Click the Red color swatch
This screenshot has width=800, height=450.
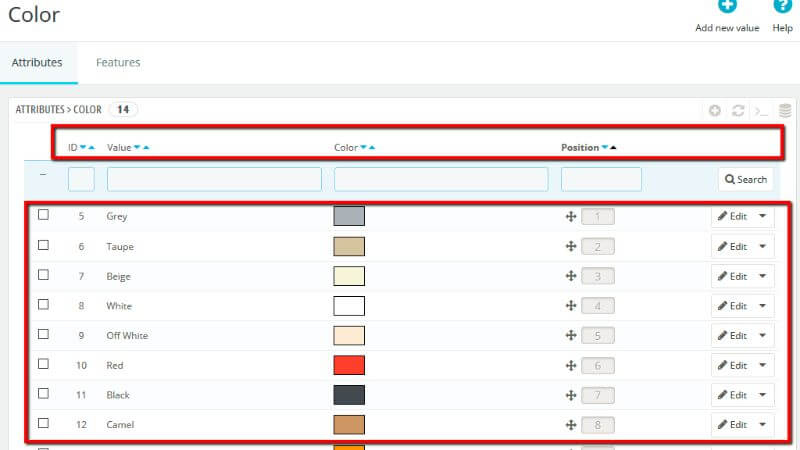349,365
